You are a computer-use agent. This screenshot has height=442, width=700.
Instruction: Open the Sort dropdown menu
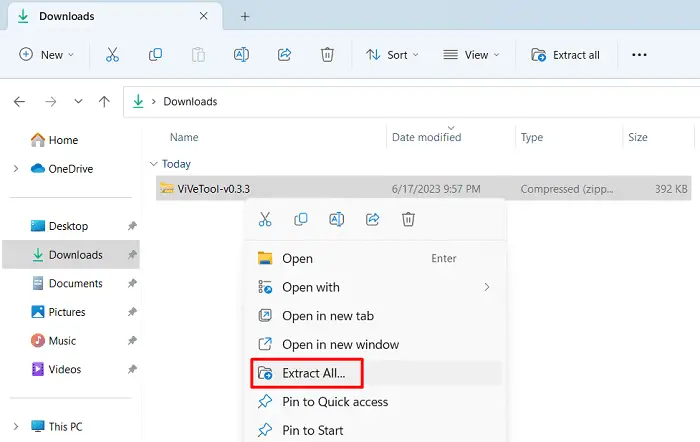click(392, 55)
